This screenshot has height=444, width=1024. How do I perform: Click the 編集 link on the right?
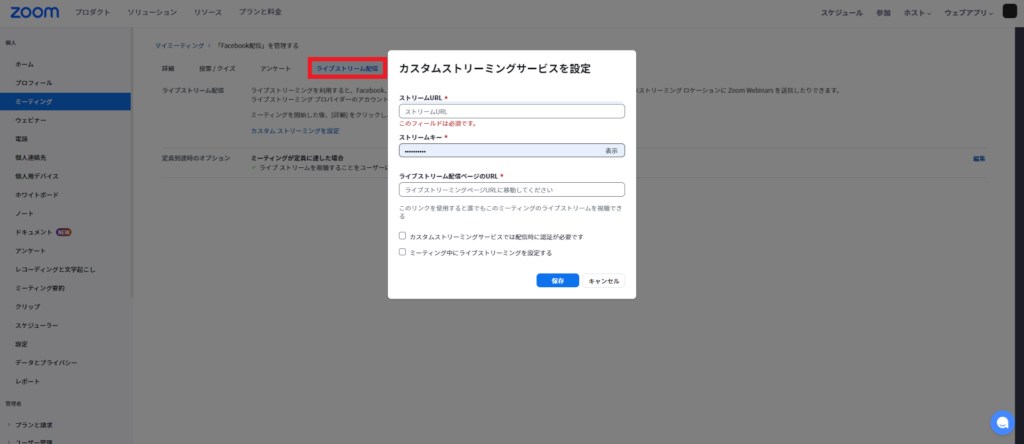[x=979, y=158]
